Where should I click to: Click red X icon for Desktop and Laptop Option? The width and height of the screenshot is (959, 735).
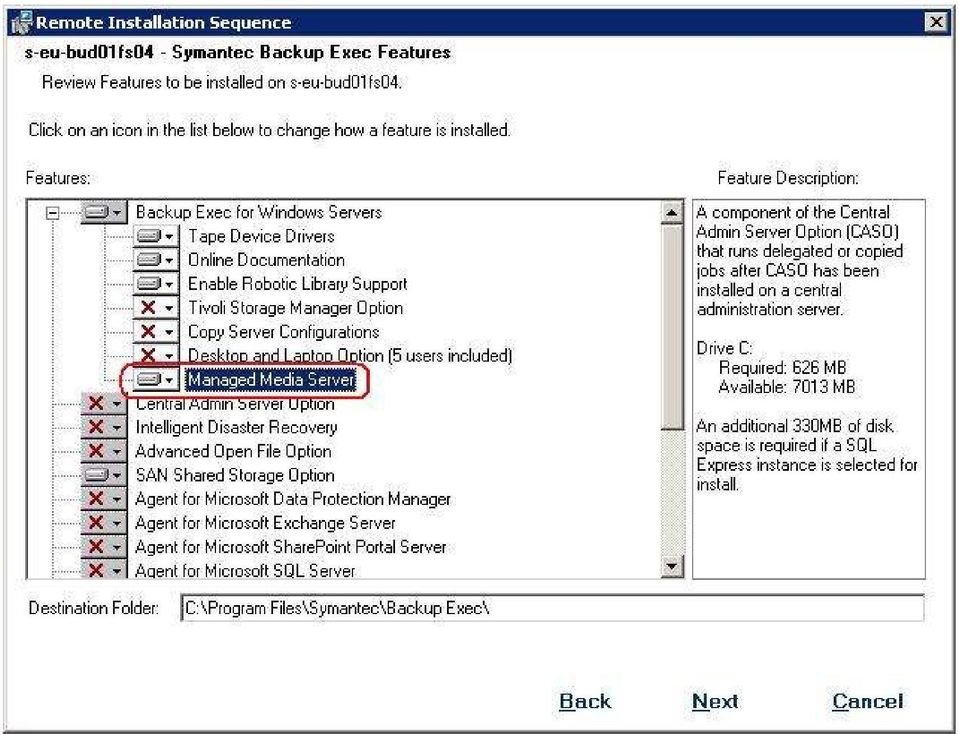coord(148,355)
